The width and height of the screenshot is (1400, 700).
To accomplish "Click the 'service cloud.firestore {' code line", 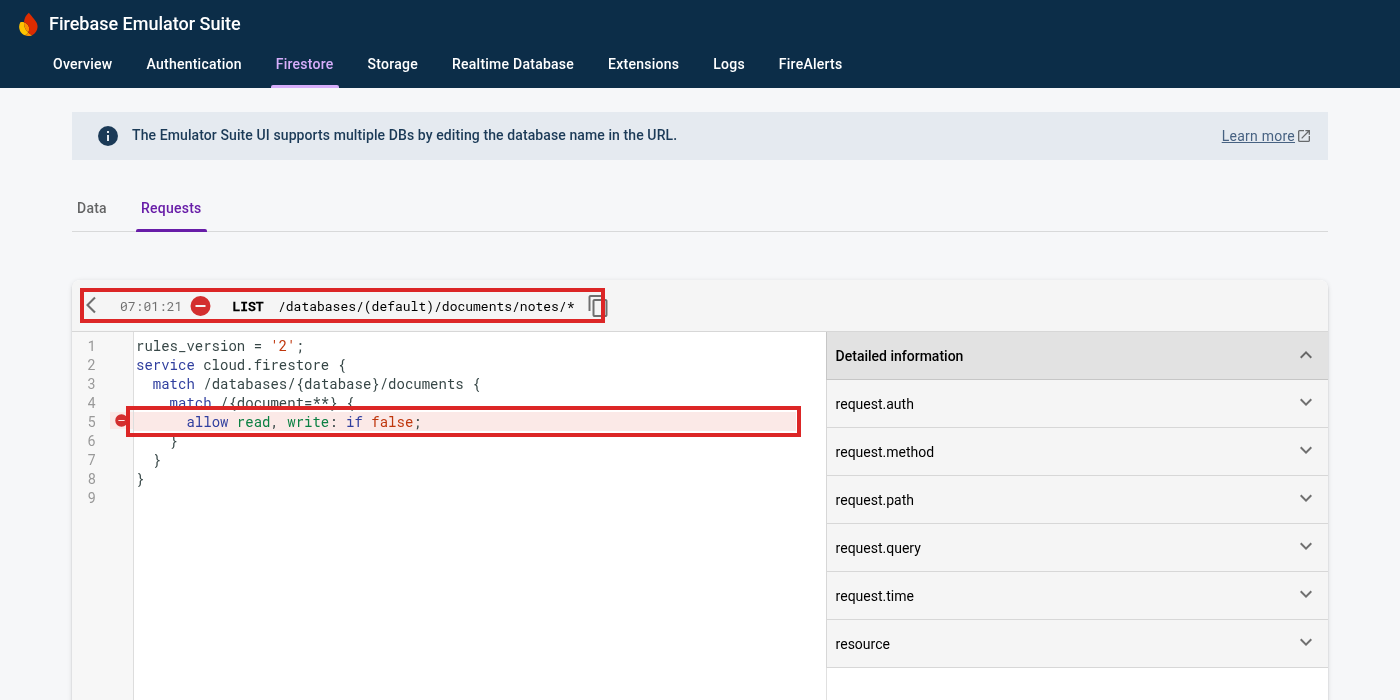I will (x=241, y=365).
